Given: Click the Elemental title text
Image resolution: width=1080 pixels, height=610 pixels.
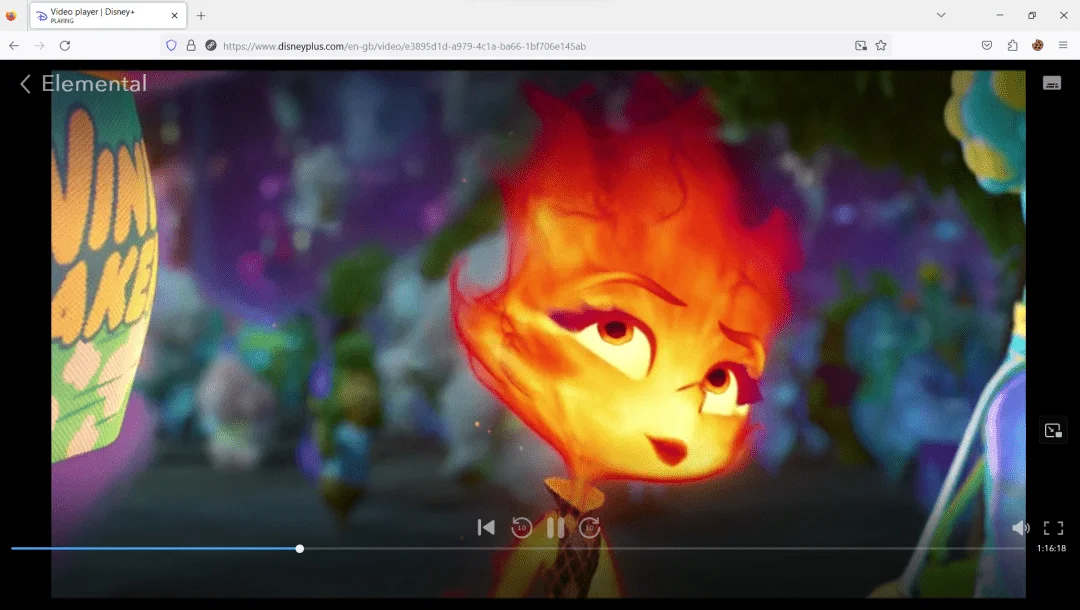Looking at the screenshot, I should pyautogui.click(x=94, y=84).
